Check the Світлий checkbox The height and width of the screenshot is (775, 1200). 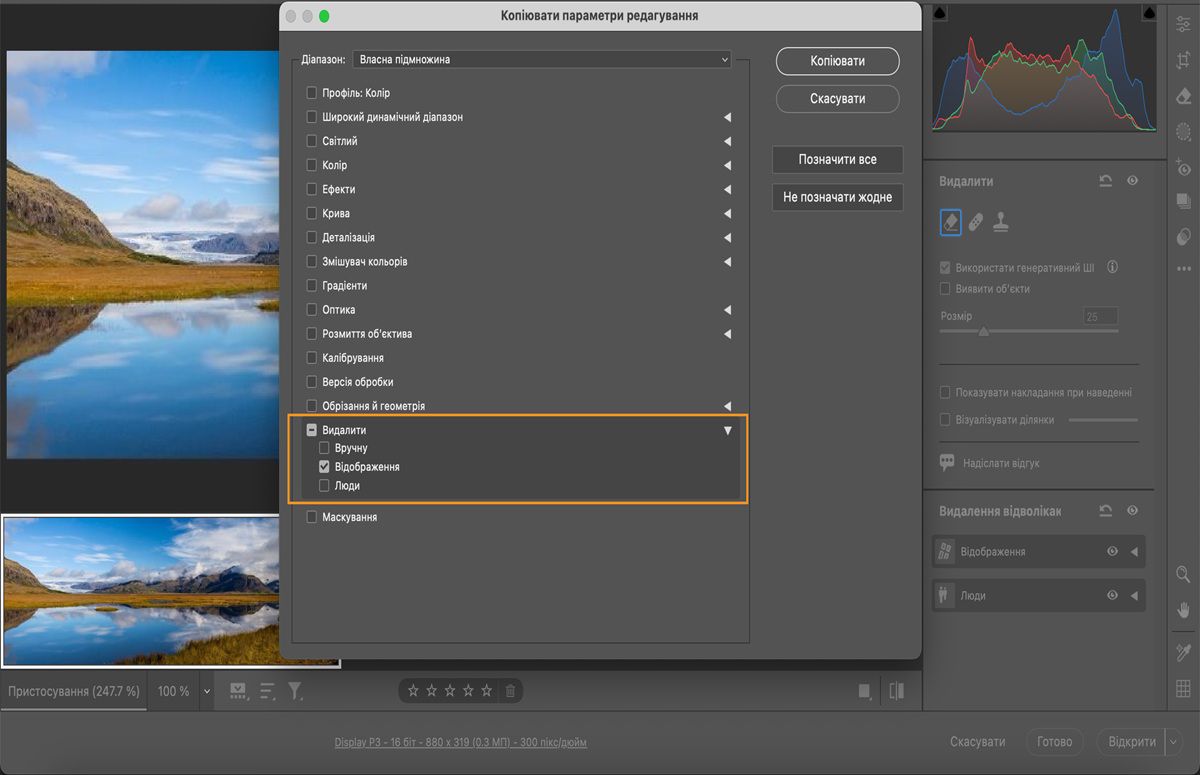pyautogui.click(x=312, y=141)
